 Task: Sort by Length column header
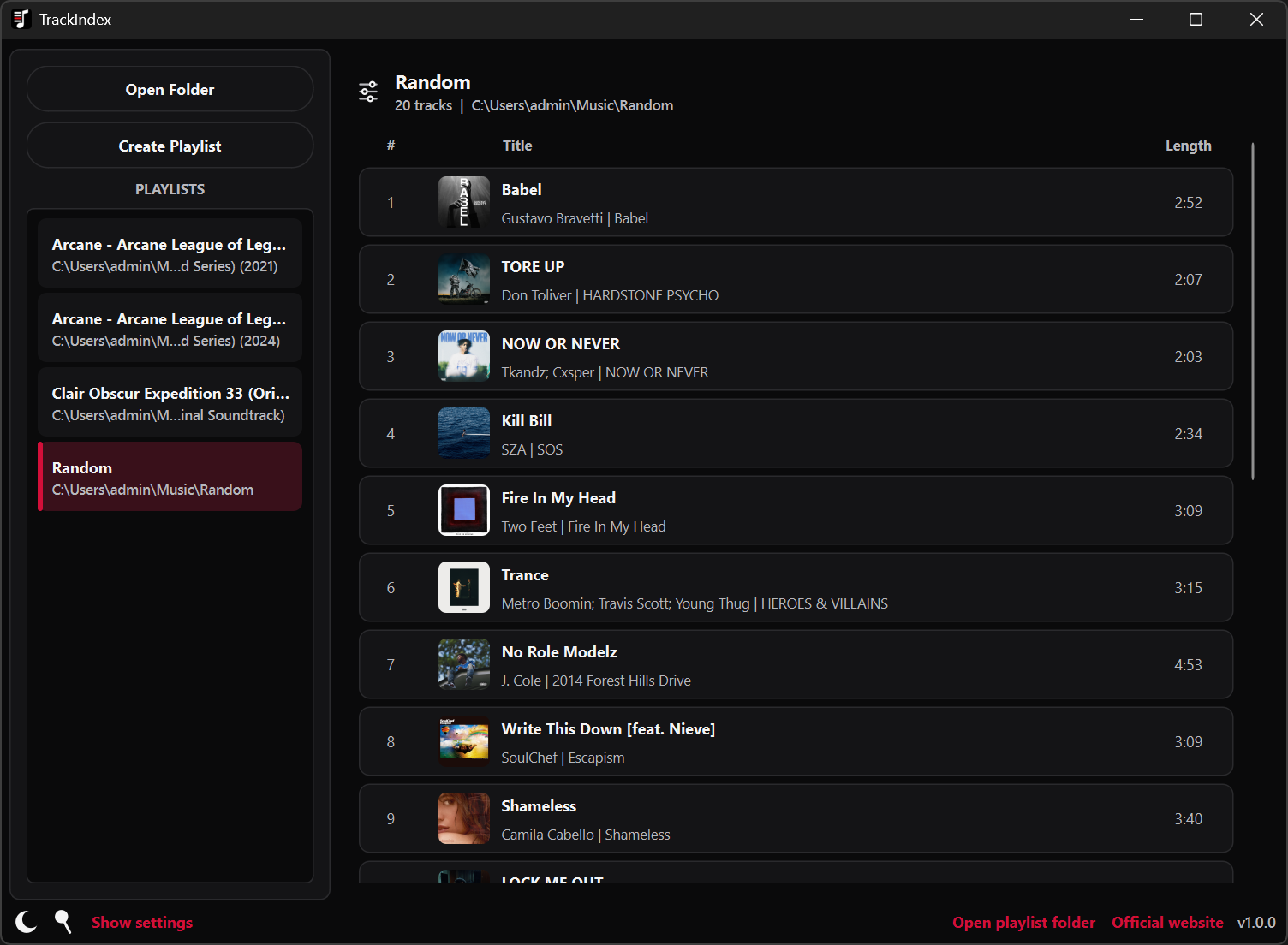pyautogui.click(x=1188, y=146)
